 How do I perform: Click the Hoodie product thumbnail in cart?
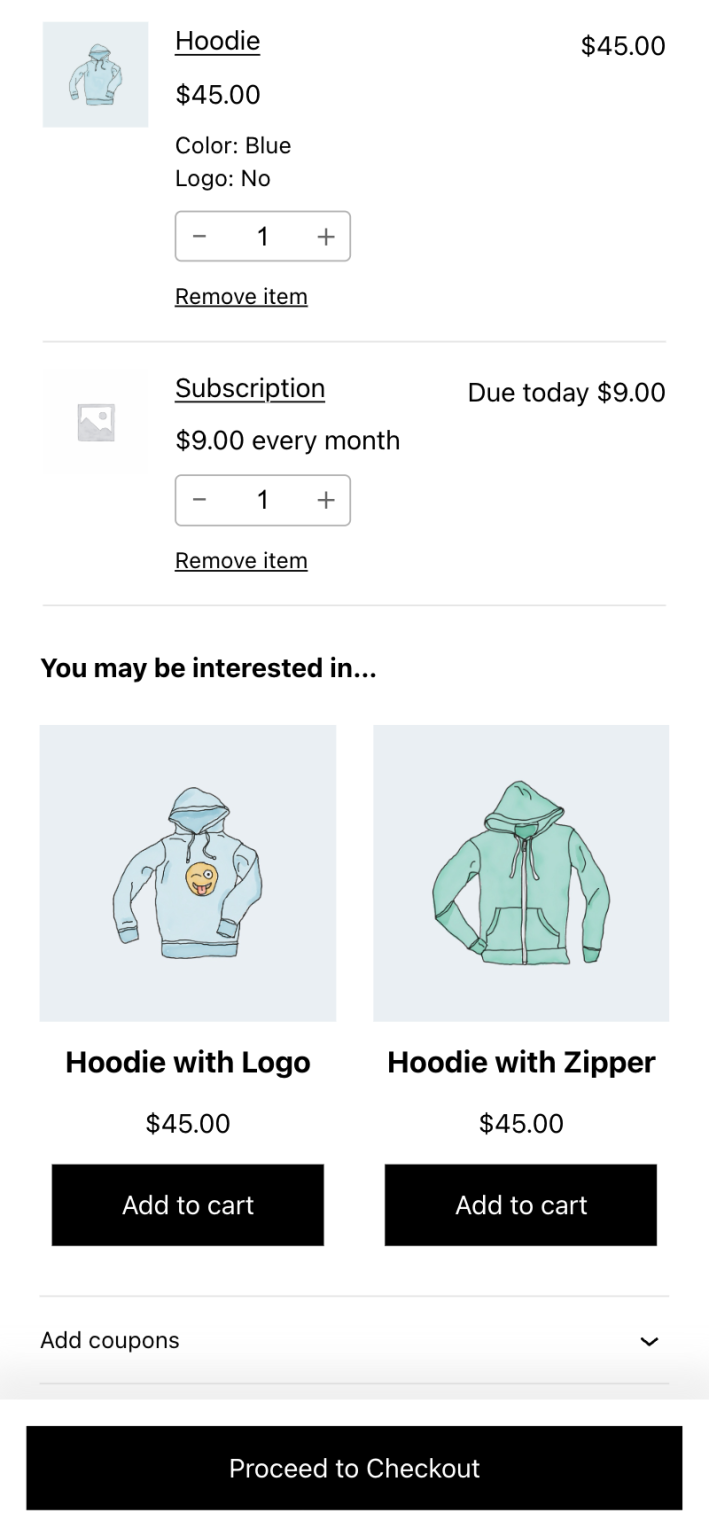click(95, 75)
